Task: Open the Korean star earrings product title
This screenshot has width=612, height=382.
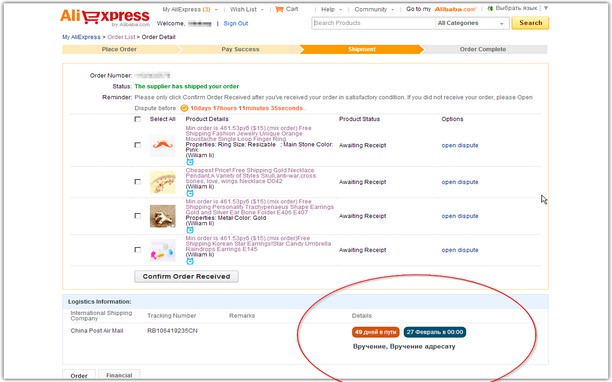Action: click(258, 243)
